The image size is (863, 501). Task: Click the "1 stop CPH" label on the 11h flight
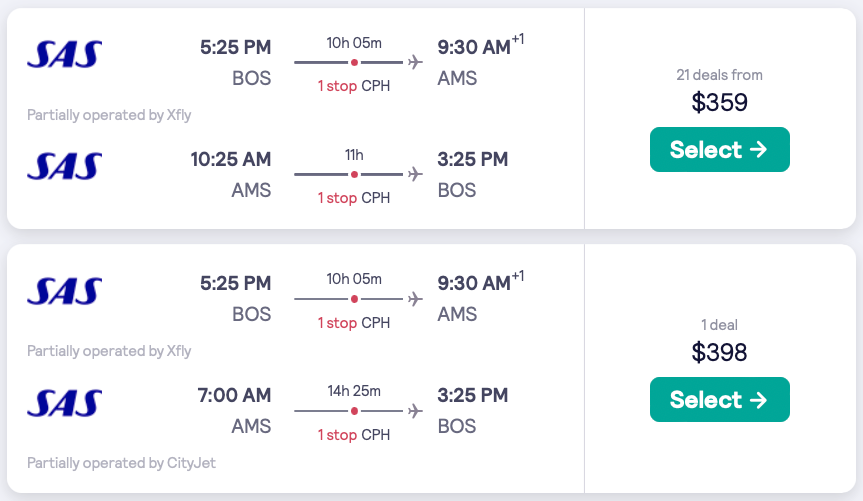pyautogui.click(x=354, y=198)
